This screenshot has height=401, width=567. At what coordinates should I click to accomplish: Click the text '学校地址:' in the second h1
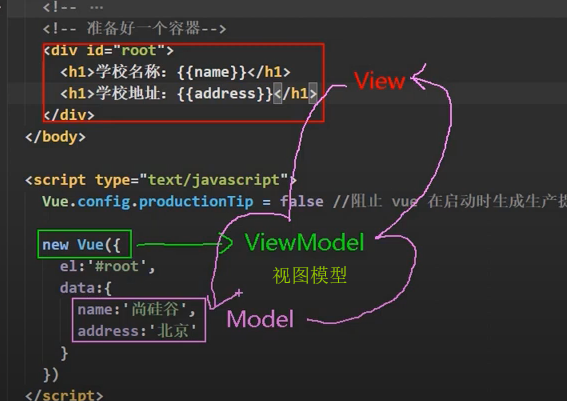click(x=131, y=93)
